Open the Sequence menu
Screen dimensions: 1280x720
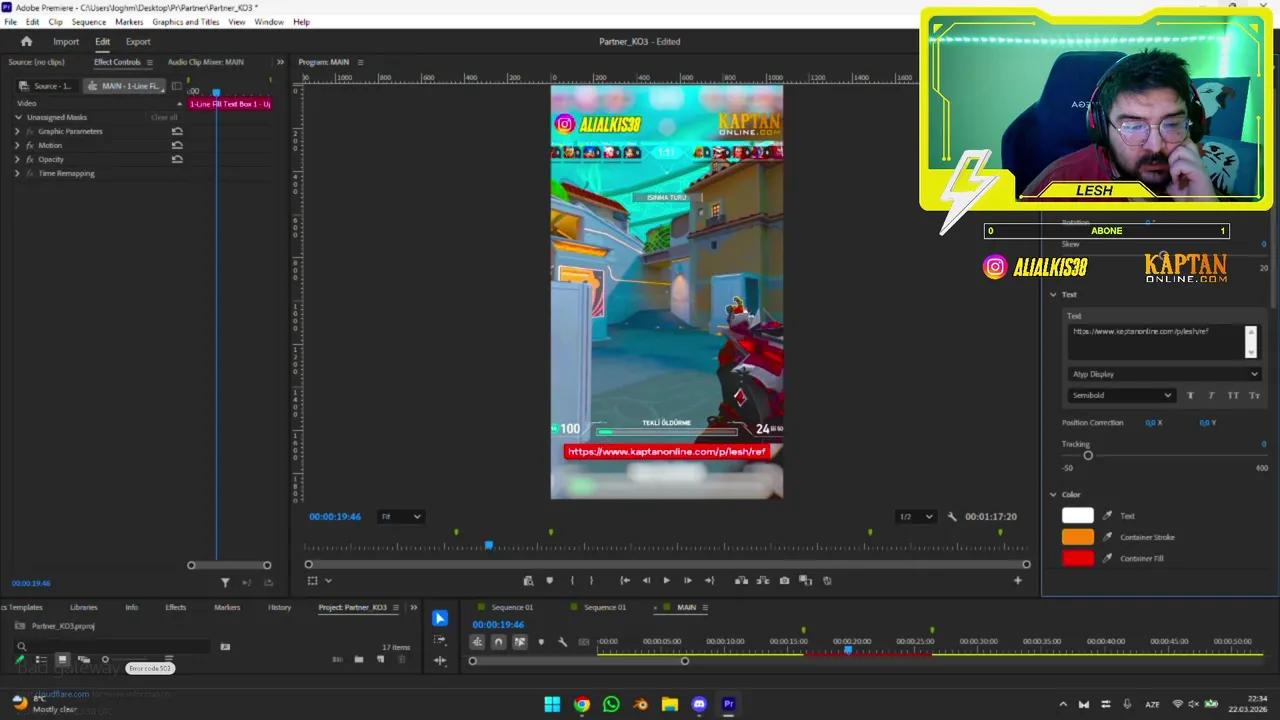(89, 22)
